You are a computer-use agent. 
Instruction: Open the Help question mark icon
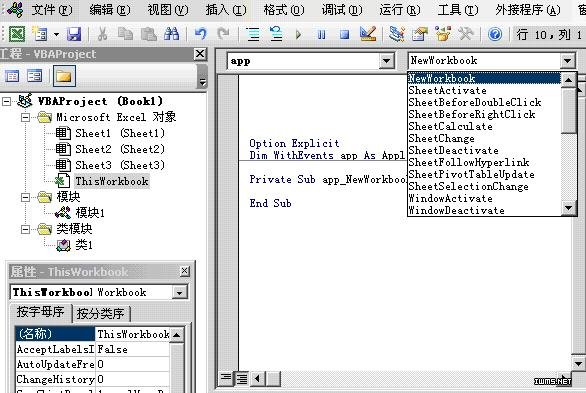(495, 35)
